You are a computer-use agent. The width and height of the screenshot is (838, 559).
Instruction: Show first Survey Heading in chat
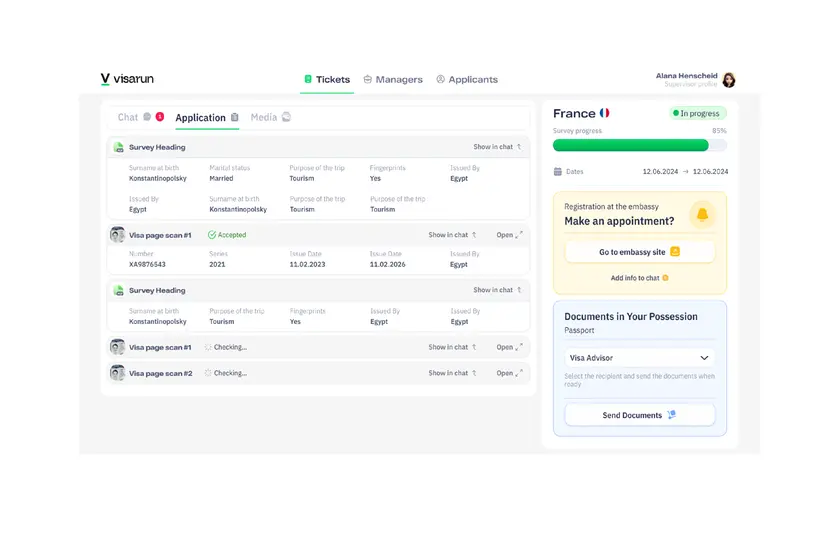(x=497, y=146)
